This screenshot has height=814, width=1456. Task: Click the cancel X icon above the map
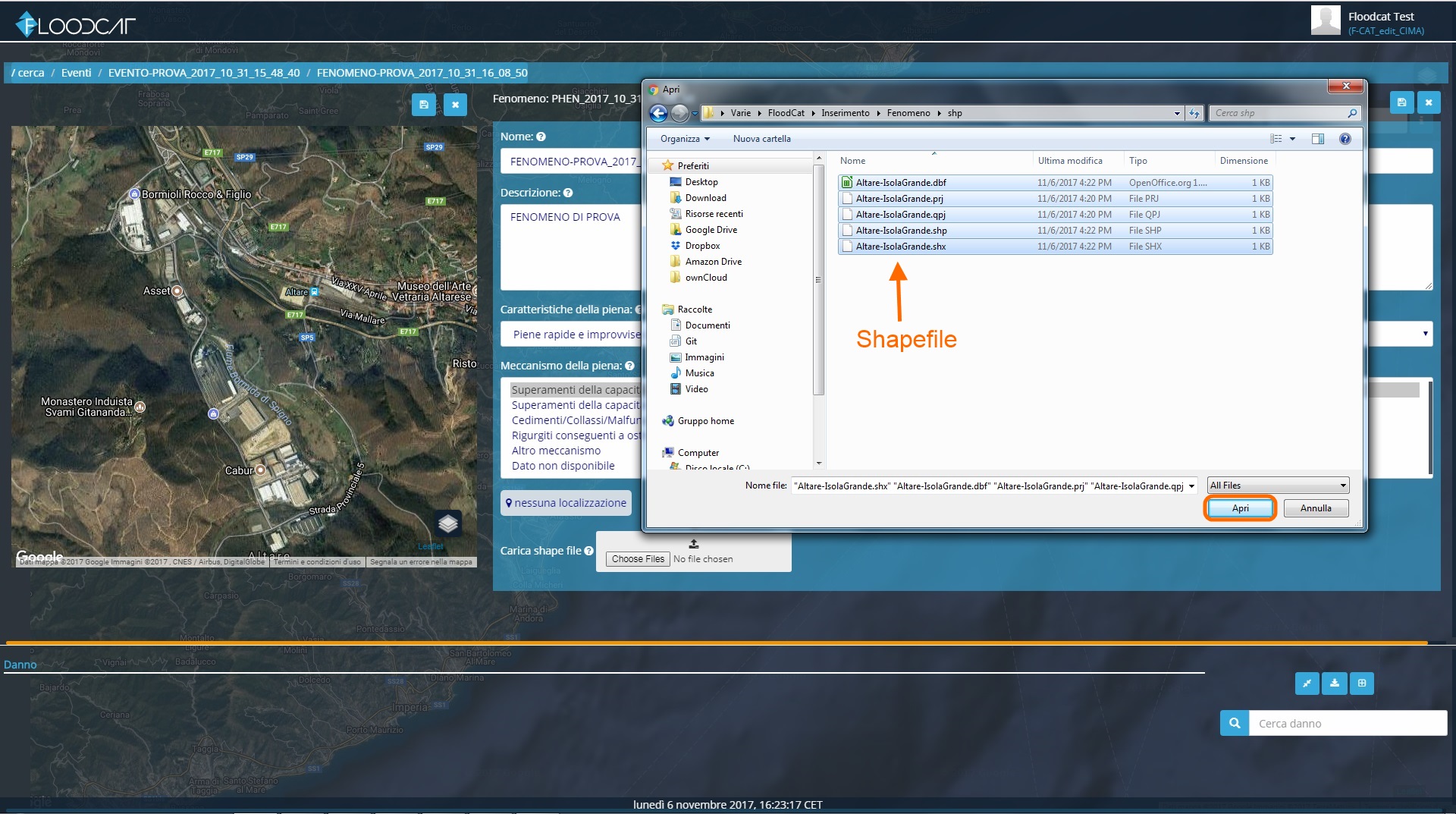(x=455, y=105)
